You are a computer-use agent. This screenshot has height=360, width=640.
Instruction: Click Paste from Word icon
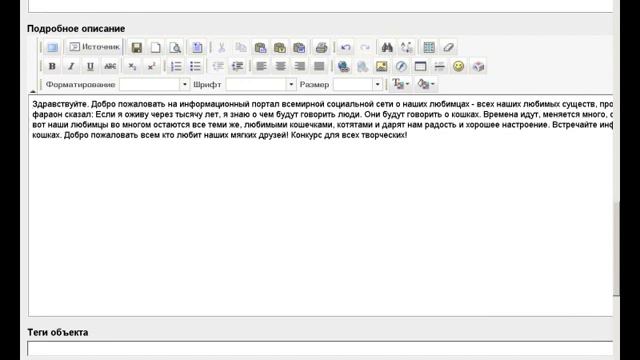tap(299, 47)
